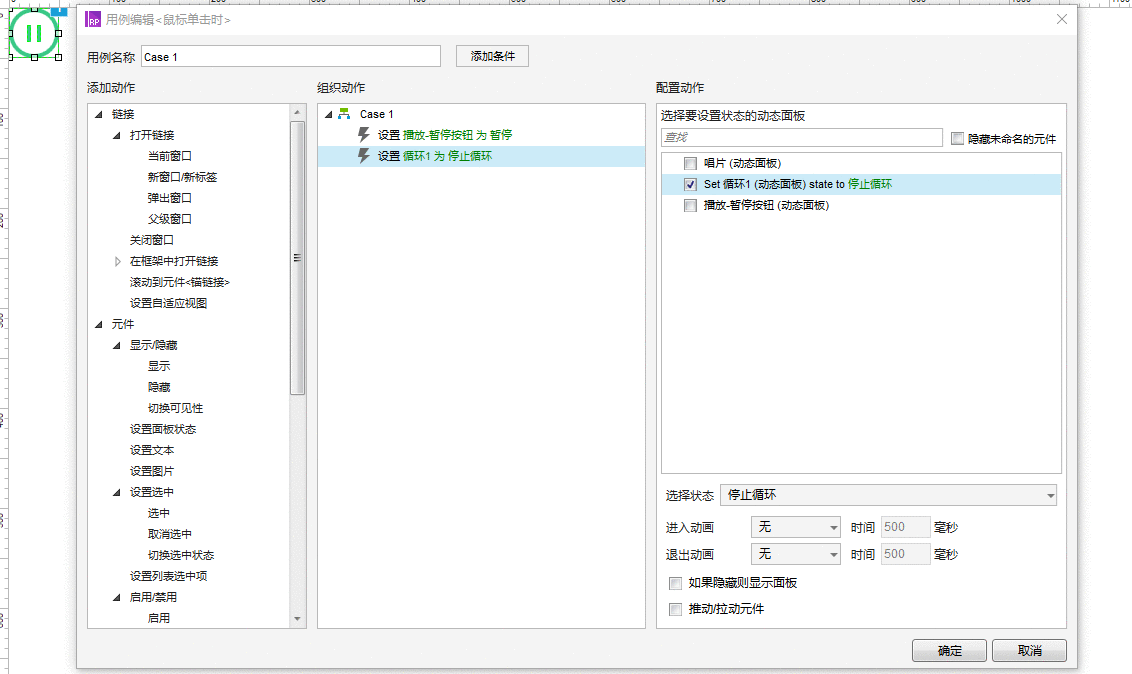Click the 用例名称 text field
This screenshot has height=674, width=1132.
point(291,57)
